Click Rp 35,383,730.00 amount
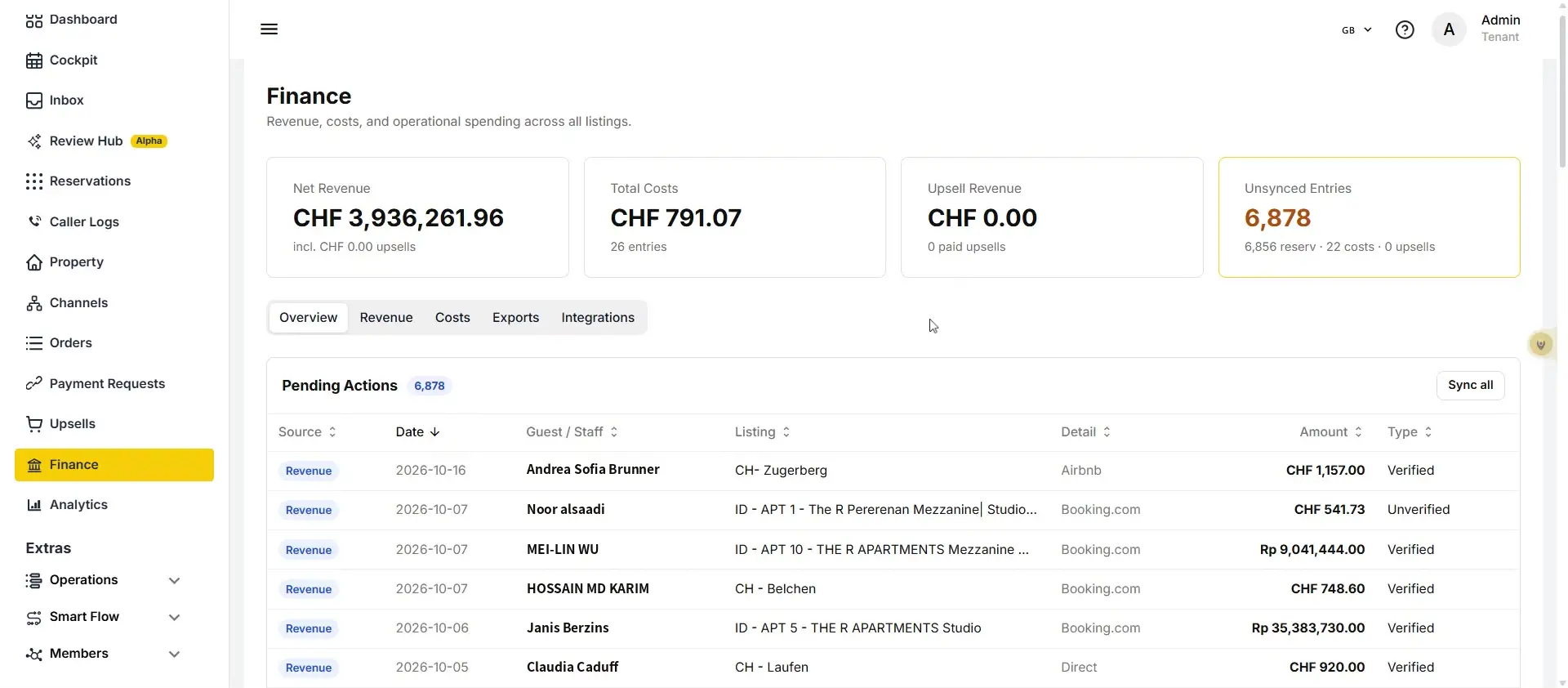 click(x=1307, y=628)
